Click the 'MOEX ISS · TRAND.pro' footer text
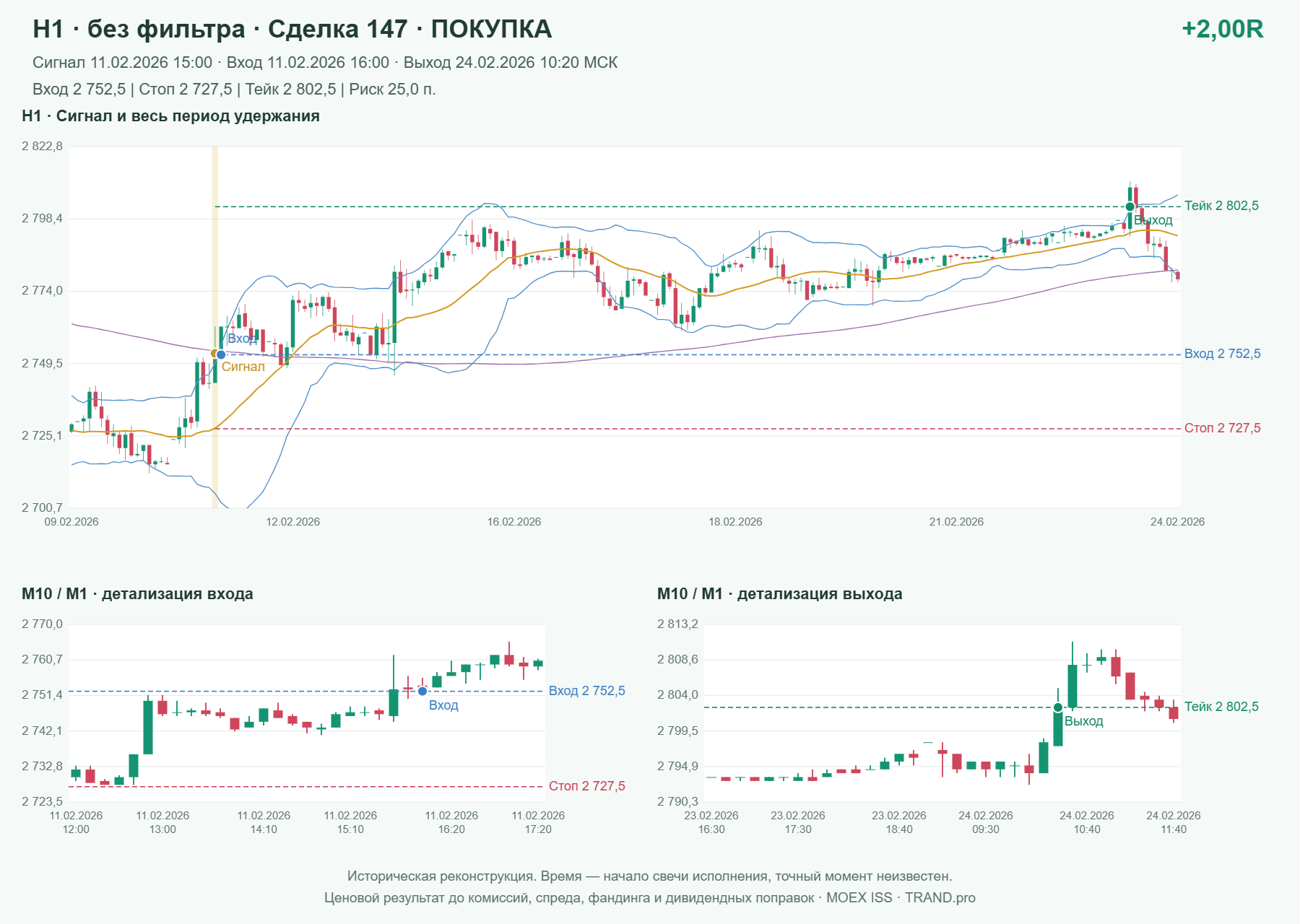 pyautogui.click(x=901, y=898)
